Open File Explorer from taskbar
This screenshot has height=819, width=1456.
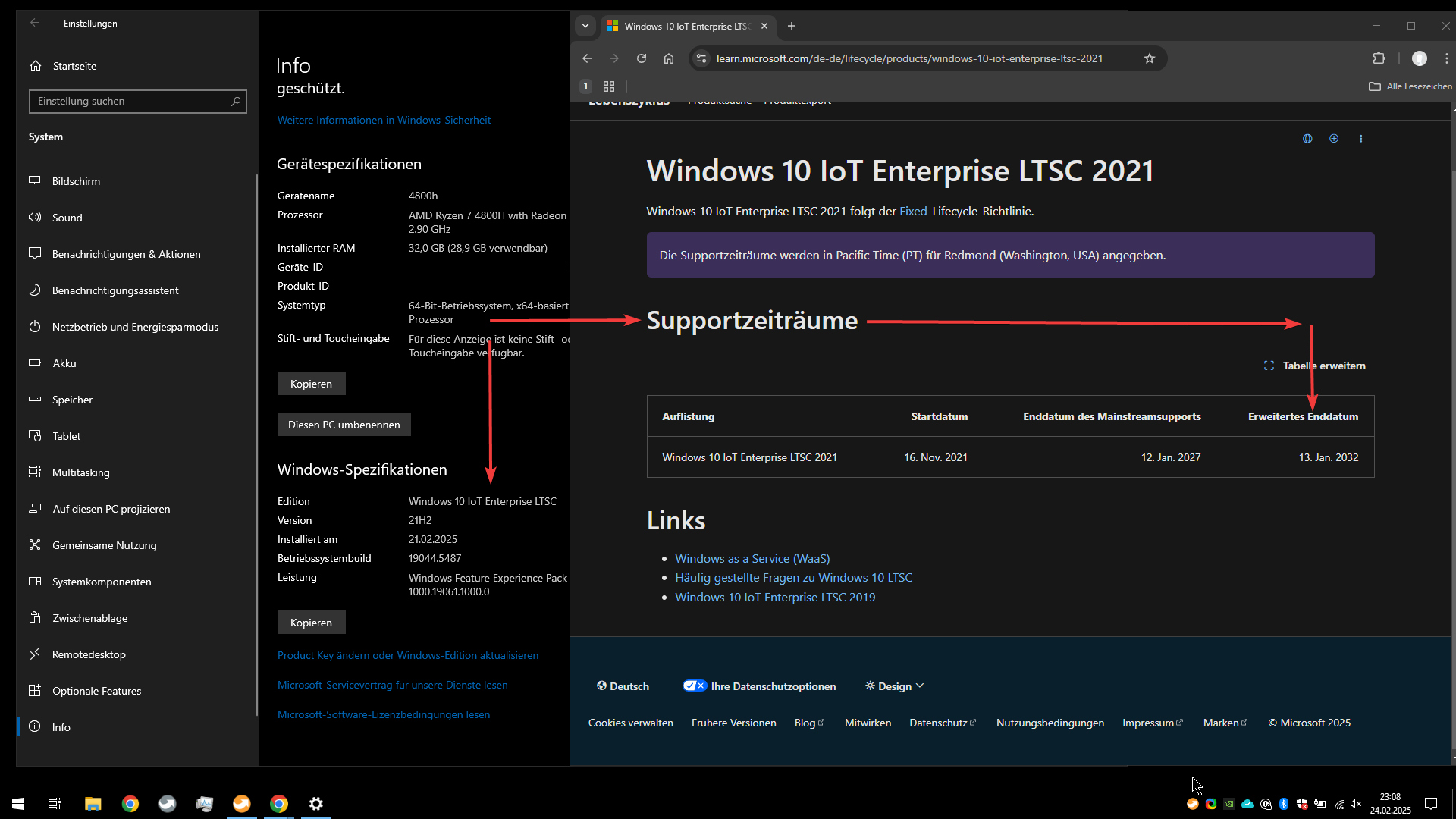[x=93, y=804]
